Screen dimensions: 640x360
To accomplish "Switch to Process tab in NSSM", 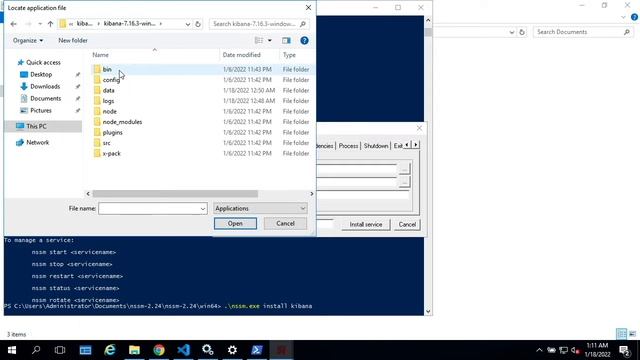I will 348,146.
